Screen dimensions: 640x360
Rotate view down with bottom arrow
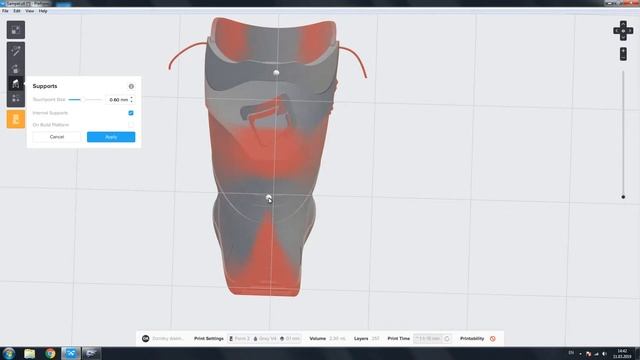click(623, 38)
